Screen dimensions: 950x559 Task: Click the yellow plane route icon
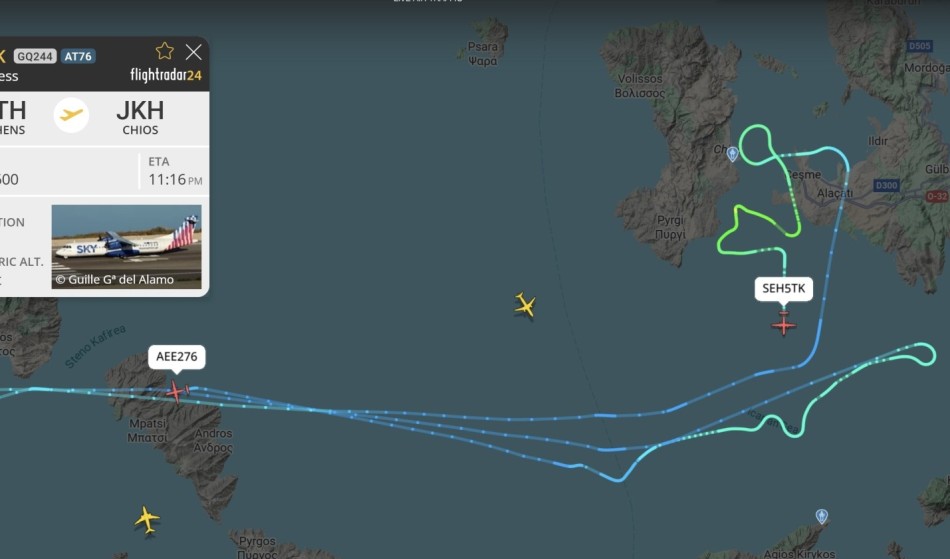pos(71,114)
